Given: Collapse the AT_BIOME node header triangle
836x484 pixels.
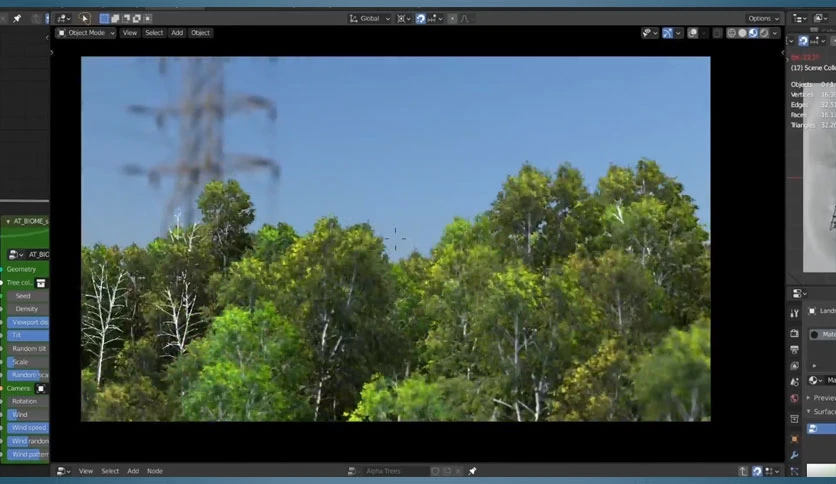Looking at the screenshot, I should (x=8, y=221).
